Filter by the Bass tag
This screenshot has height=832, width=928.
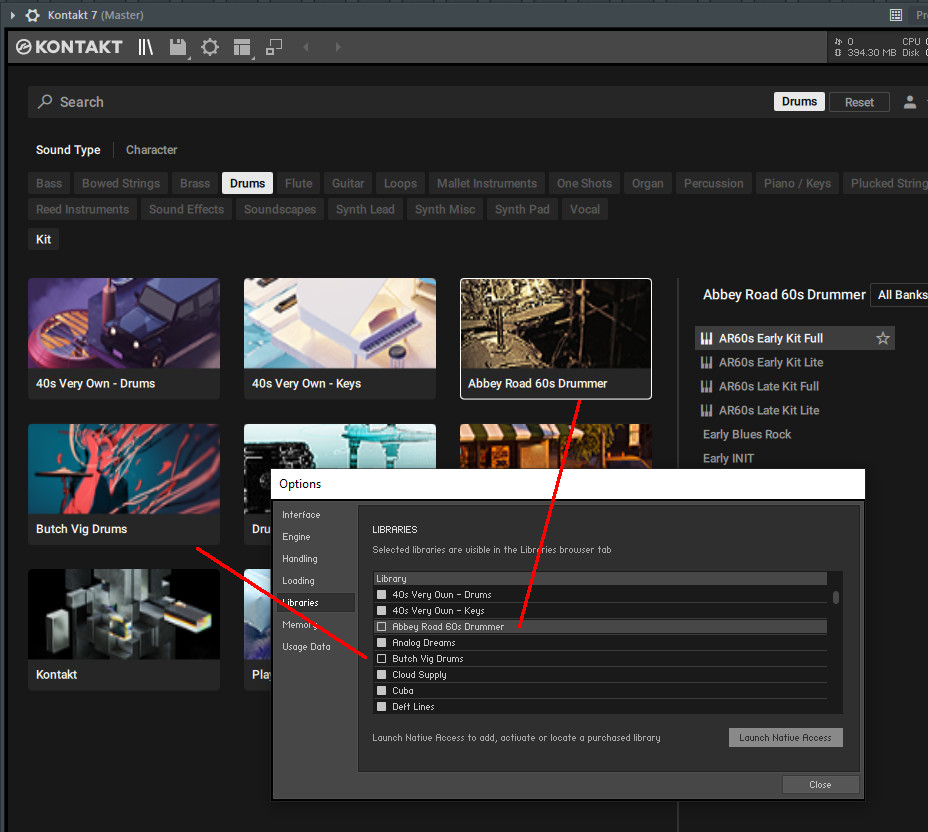(49, 183)
